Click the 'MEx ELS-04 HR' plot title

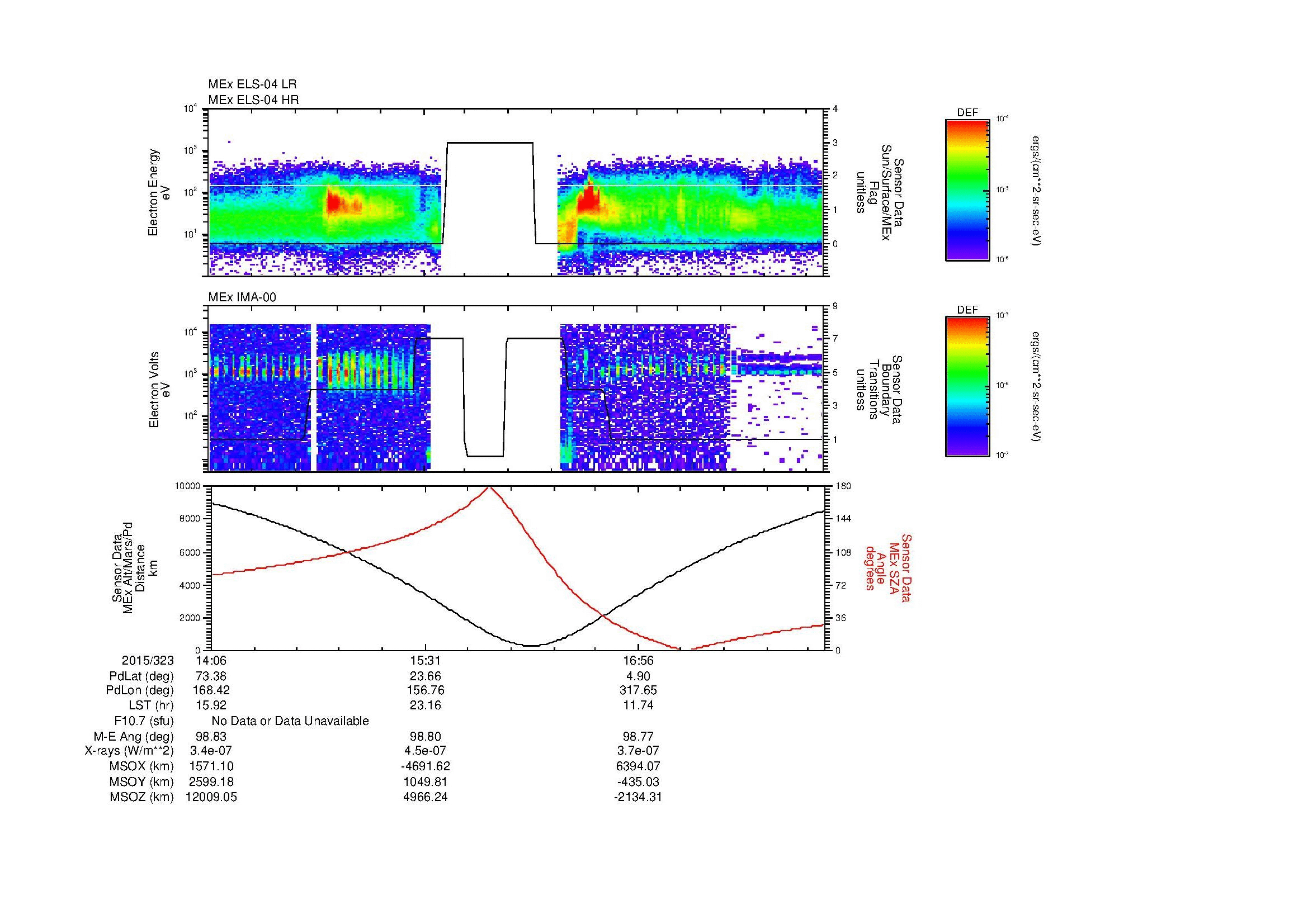click(x=253, y=99)
